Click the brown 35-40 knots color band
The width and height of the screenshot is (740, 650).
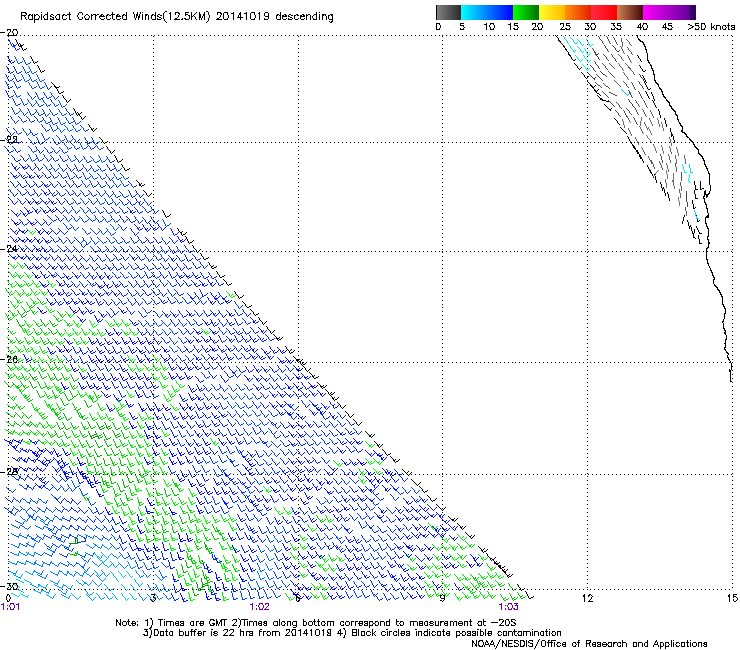(630, 12)
